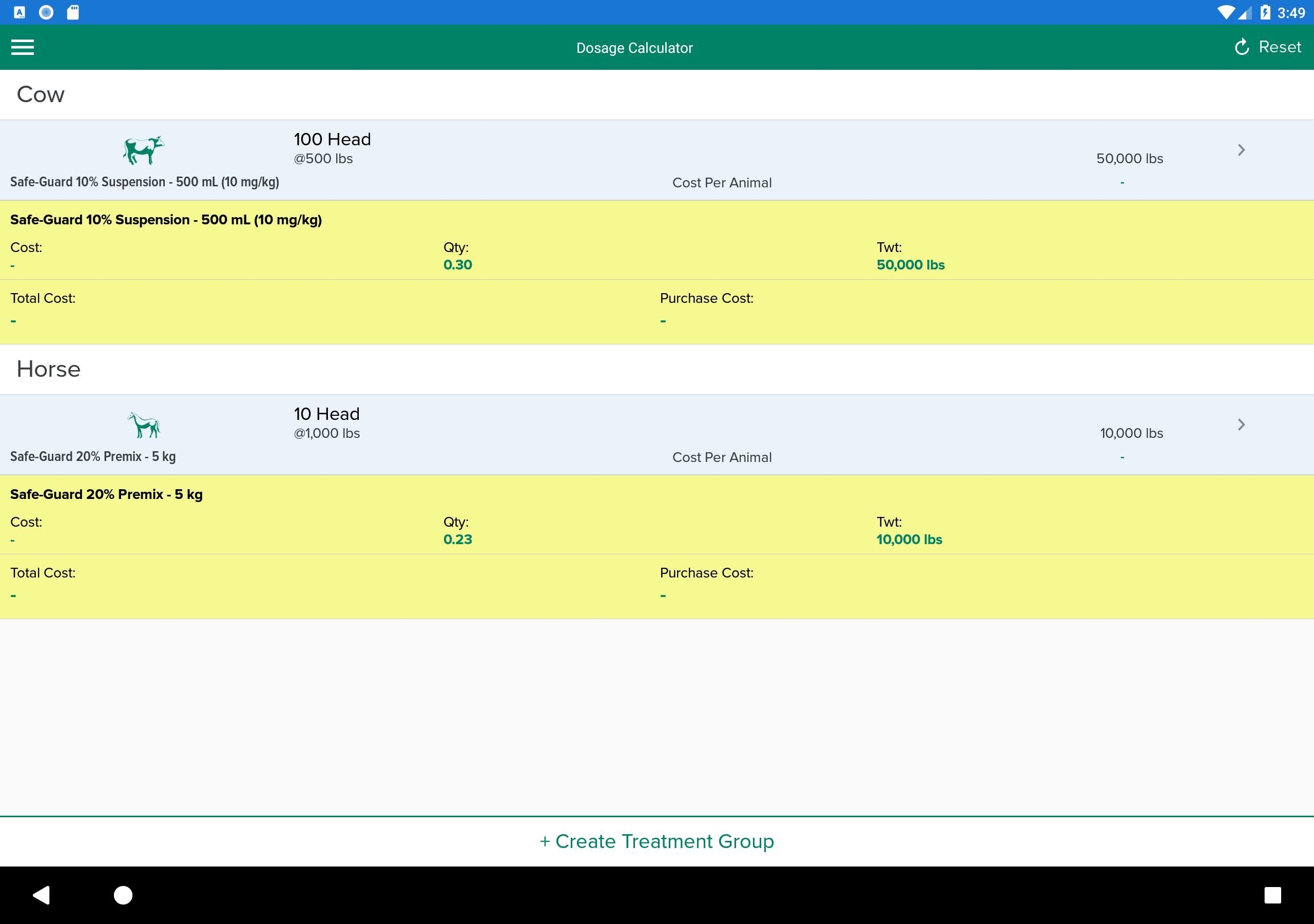Click Purchase Cost label under Horse product

click(706, 573)
